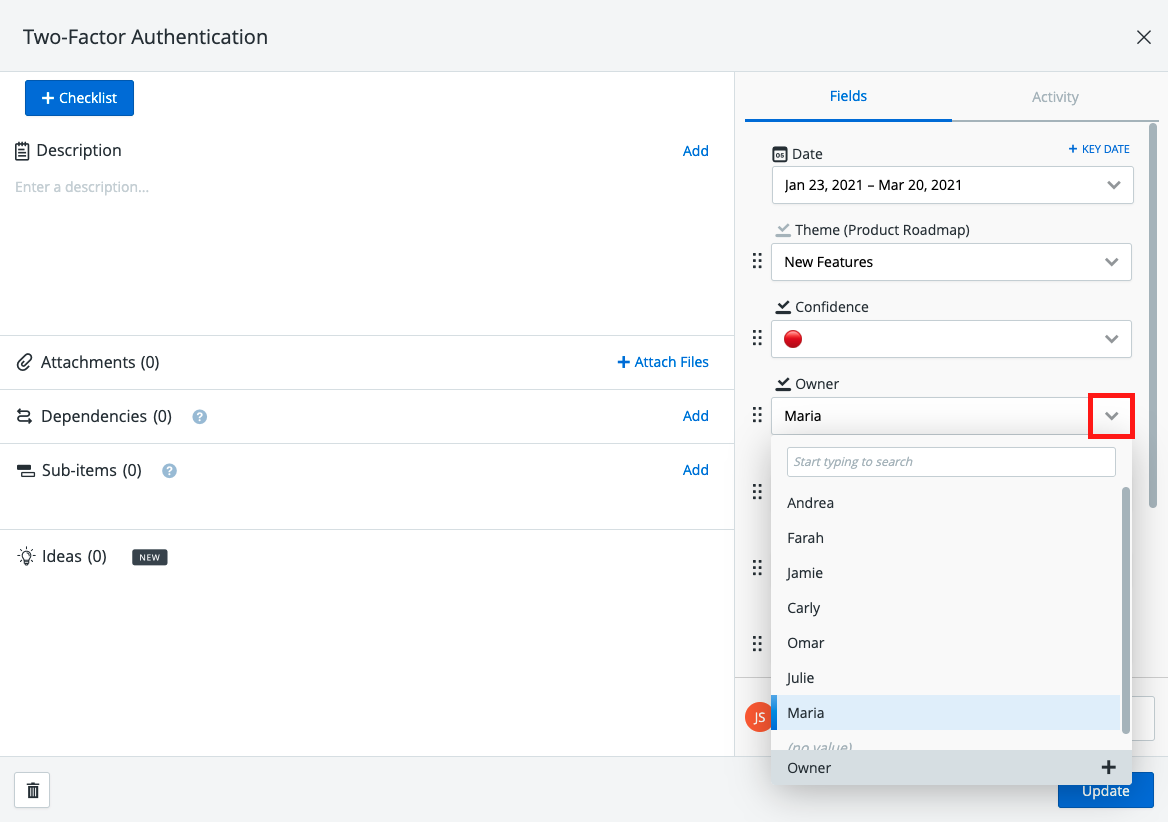Click the Two-Factor Authentication title

[x=145, y=37]
